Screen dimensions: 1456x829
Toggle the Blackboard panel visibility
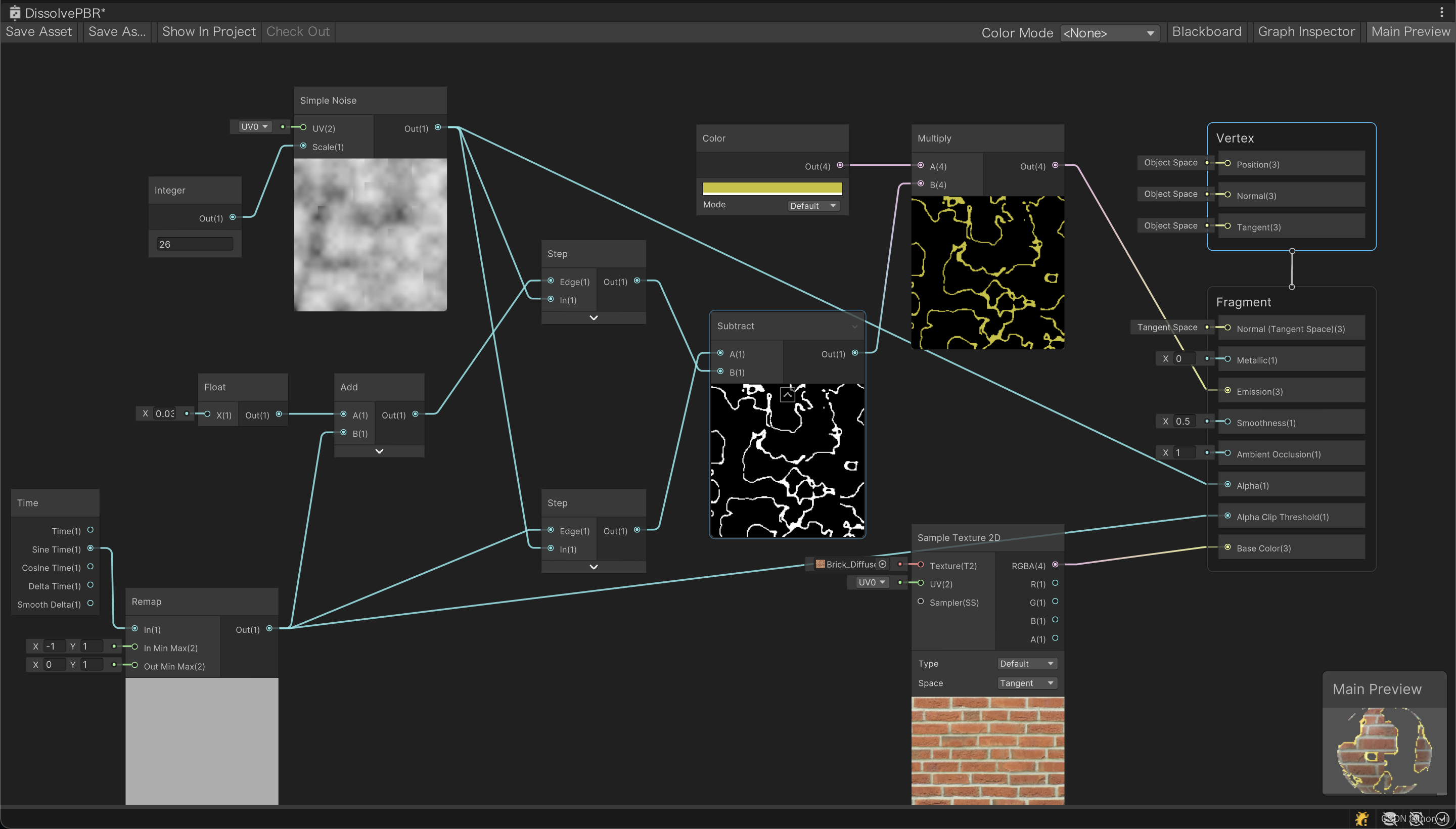pos(1206,32)
